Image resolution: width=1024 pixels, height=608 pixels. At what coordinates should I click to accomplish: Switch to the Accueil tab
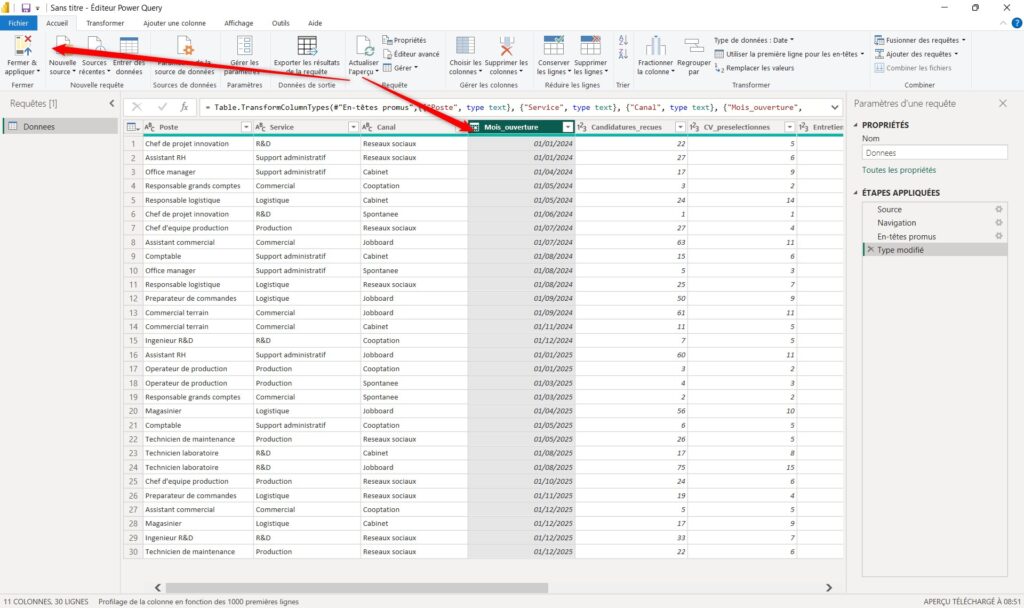point(57,23)
